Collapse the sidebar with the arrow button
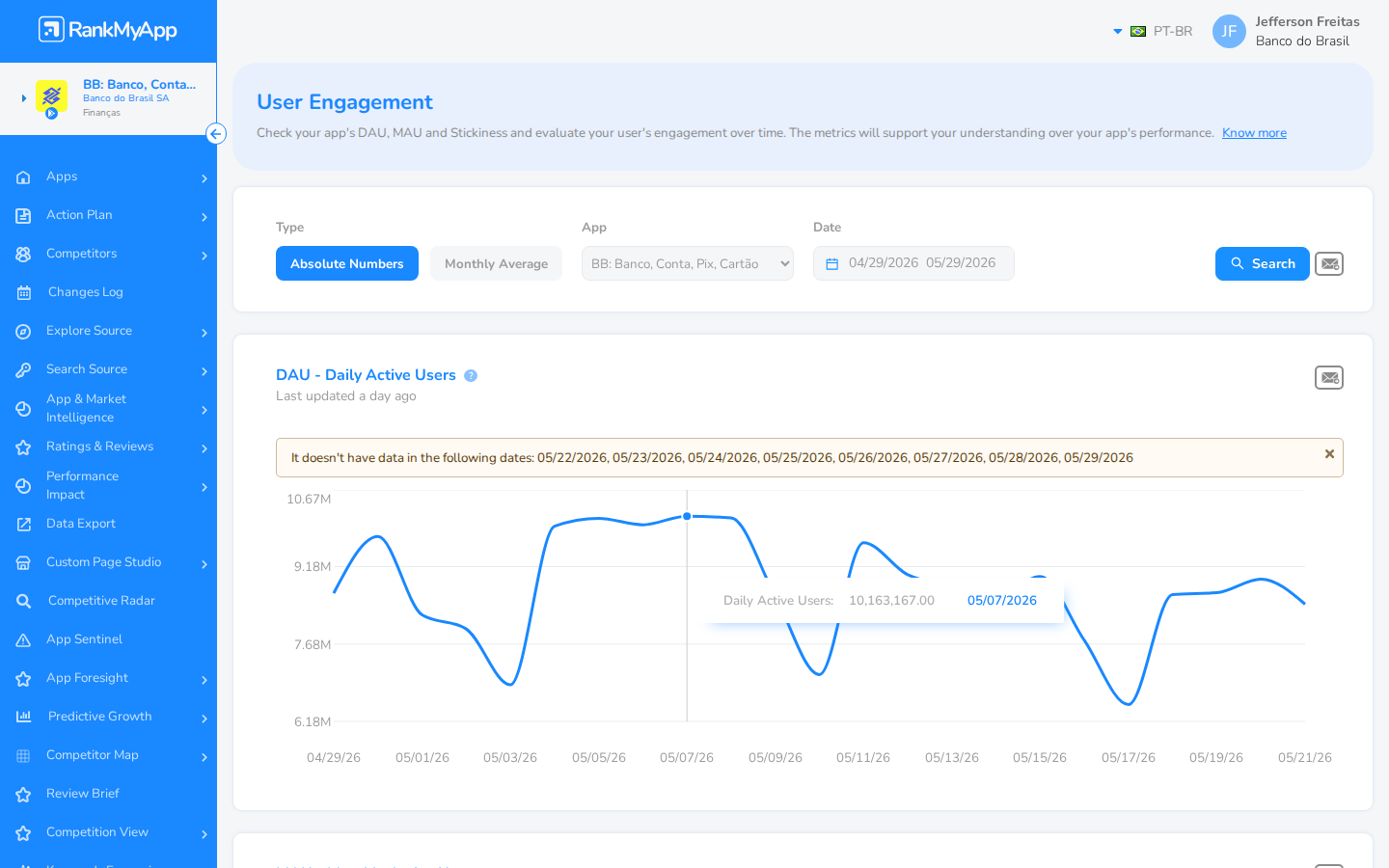 tap(216, 134)
